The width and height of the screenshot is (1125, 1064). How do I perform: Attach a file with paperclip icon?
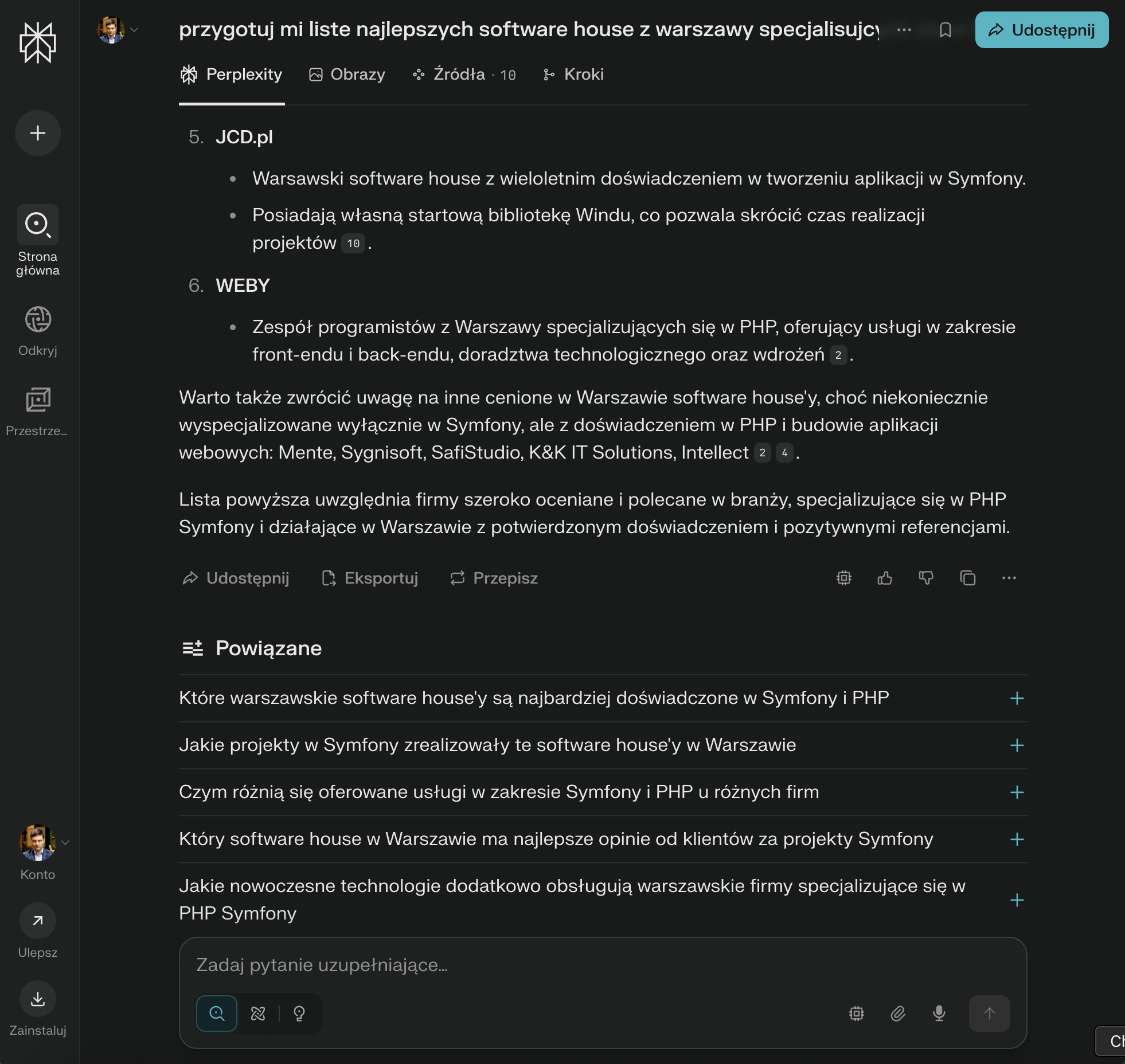[x=898, y=1014]
